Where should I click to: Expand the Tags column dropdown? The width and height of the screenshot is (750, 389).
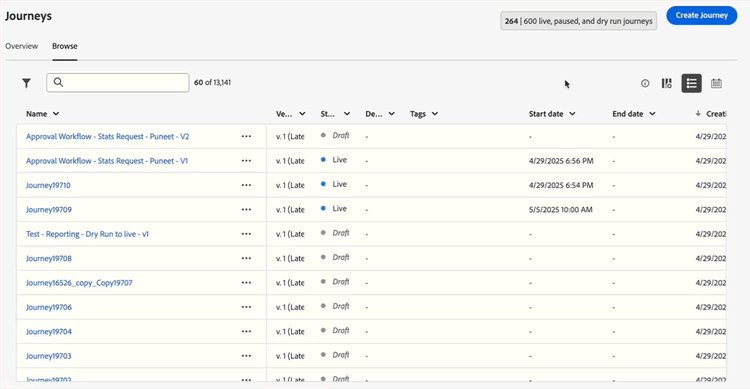click(x=435, y=114)
